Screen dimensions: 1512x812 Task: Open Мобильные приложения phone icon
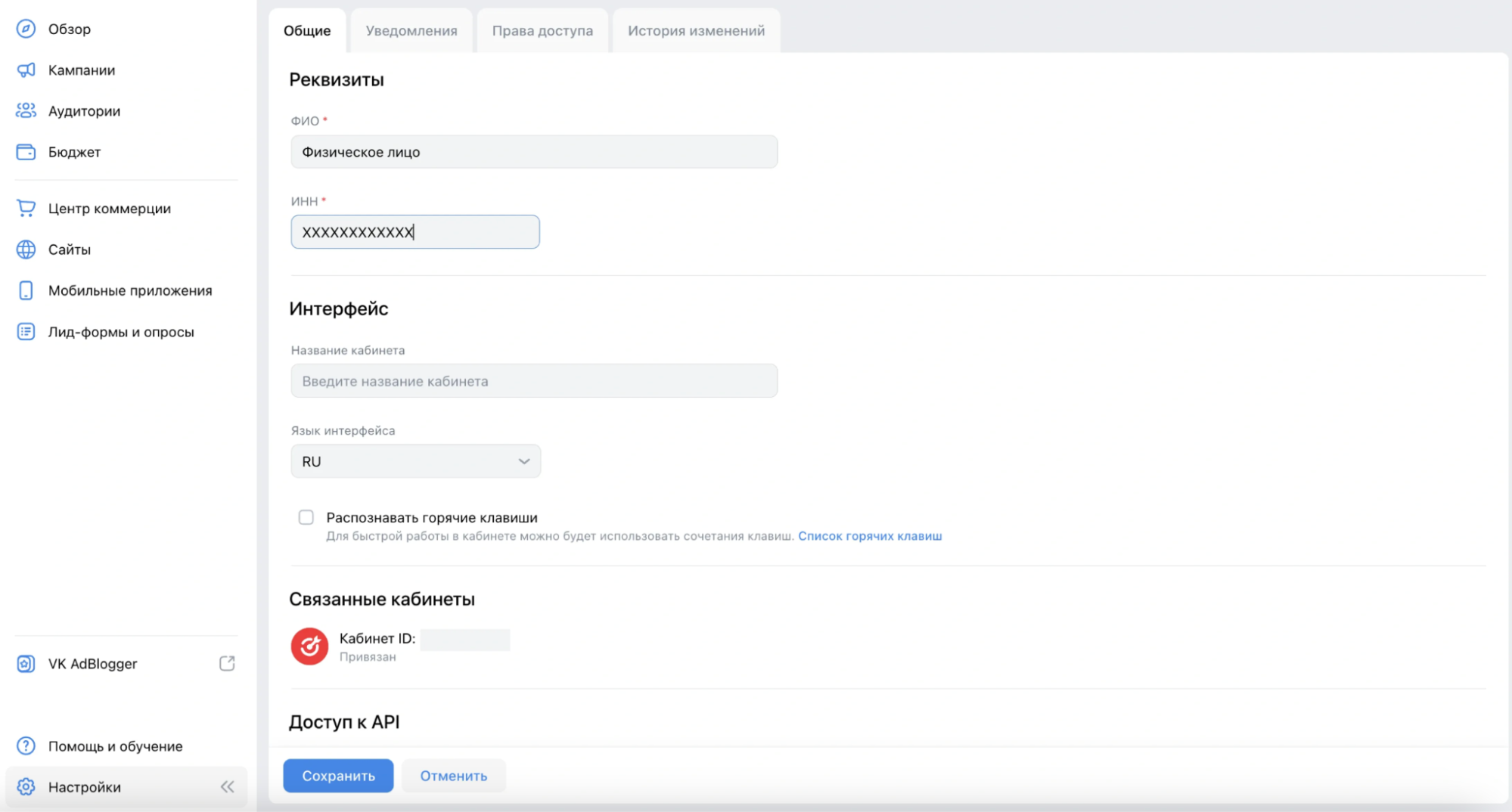click(26, 290)
